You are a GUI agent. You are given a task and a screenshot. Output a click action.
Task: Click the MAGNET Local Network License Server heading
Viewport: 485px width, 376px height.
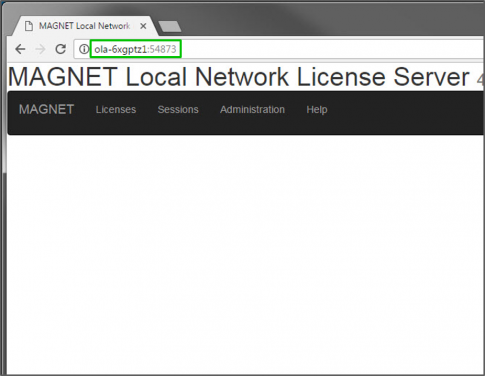(239, 77)
